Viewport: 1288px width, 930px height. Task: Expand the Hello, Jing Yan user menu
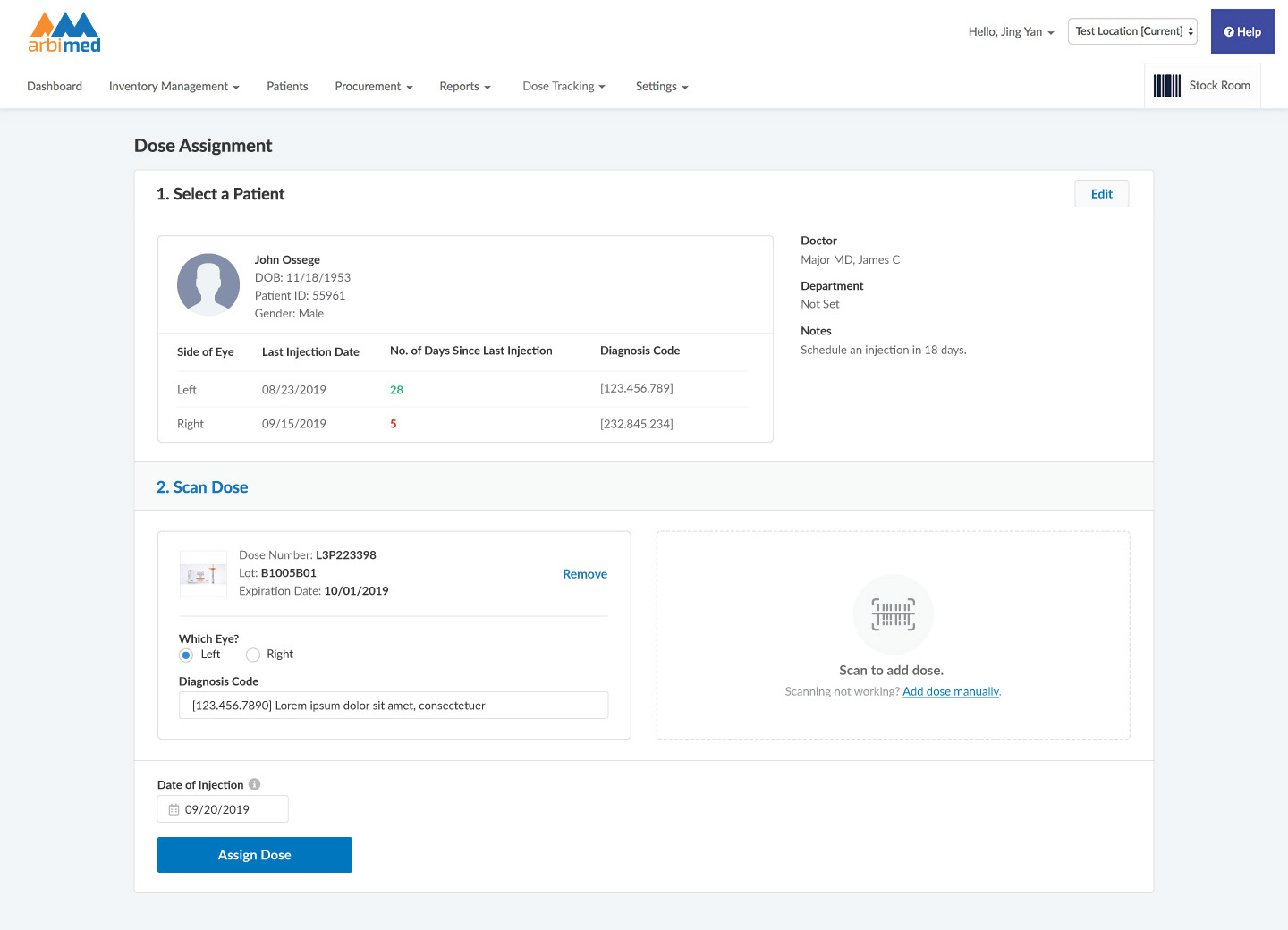[x=1011, y=32]
